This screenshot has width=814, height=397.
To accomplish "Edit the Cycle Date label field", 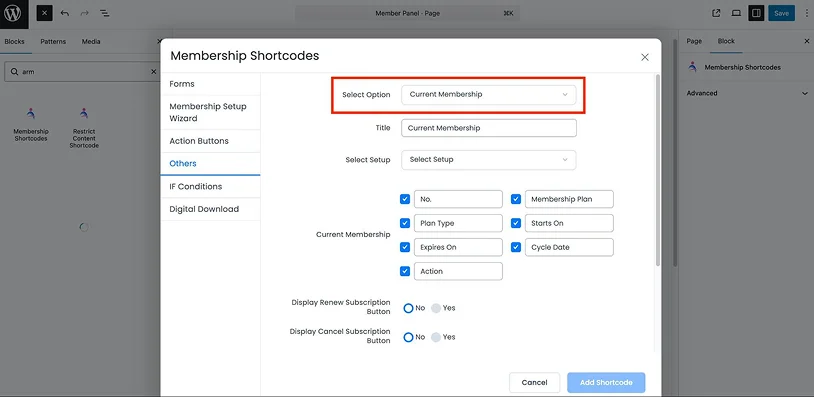I will [x=569, y=247].
